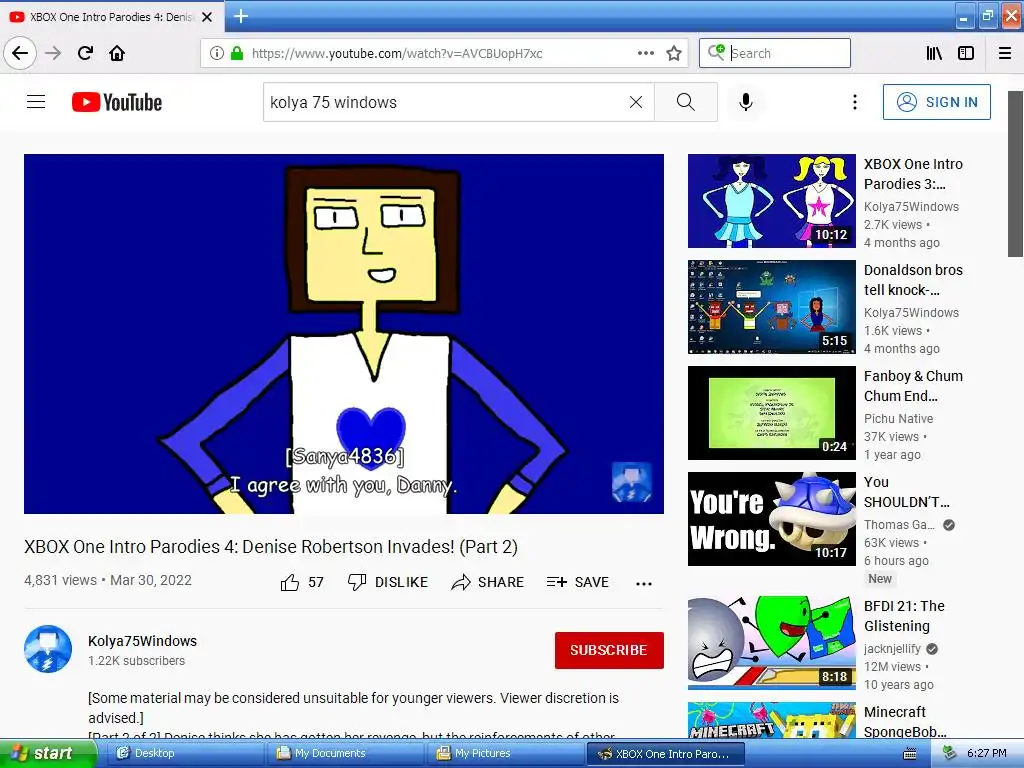
Task: Click the YouTube search magnifier button
Action: click(686, 102)
